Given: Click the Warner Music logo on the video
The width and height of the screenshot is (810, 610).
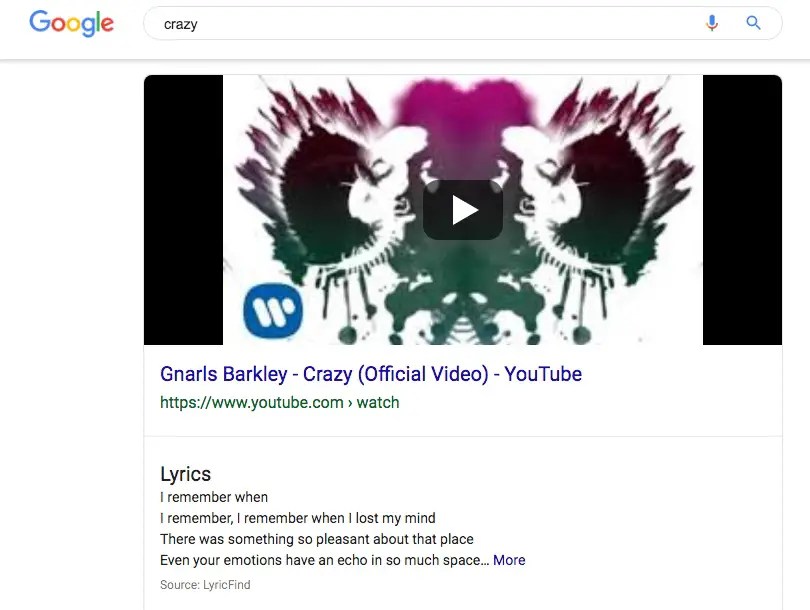Looking at the screenshot, I should [x=273, y=310].
